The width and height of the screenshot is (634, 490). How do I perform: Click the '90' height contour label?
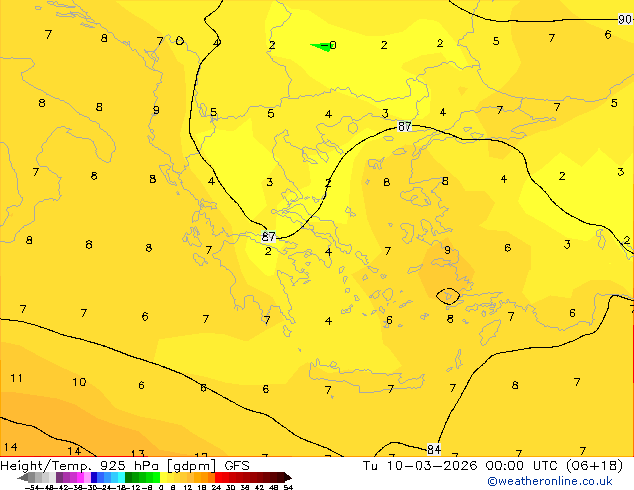point(625,19)
